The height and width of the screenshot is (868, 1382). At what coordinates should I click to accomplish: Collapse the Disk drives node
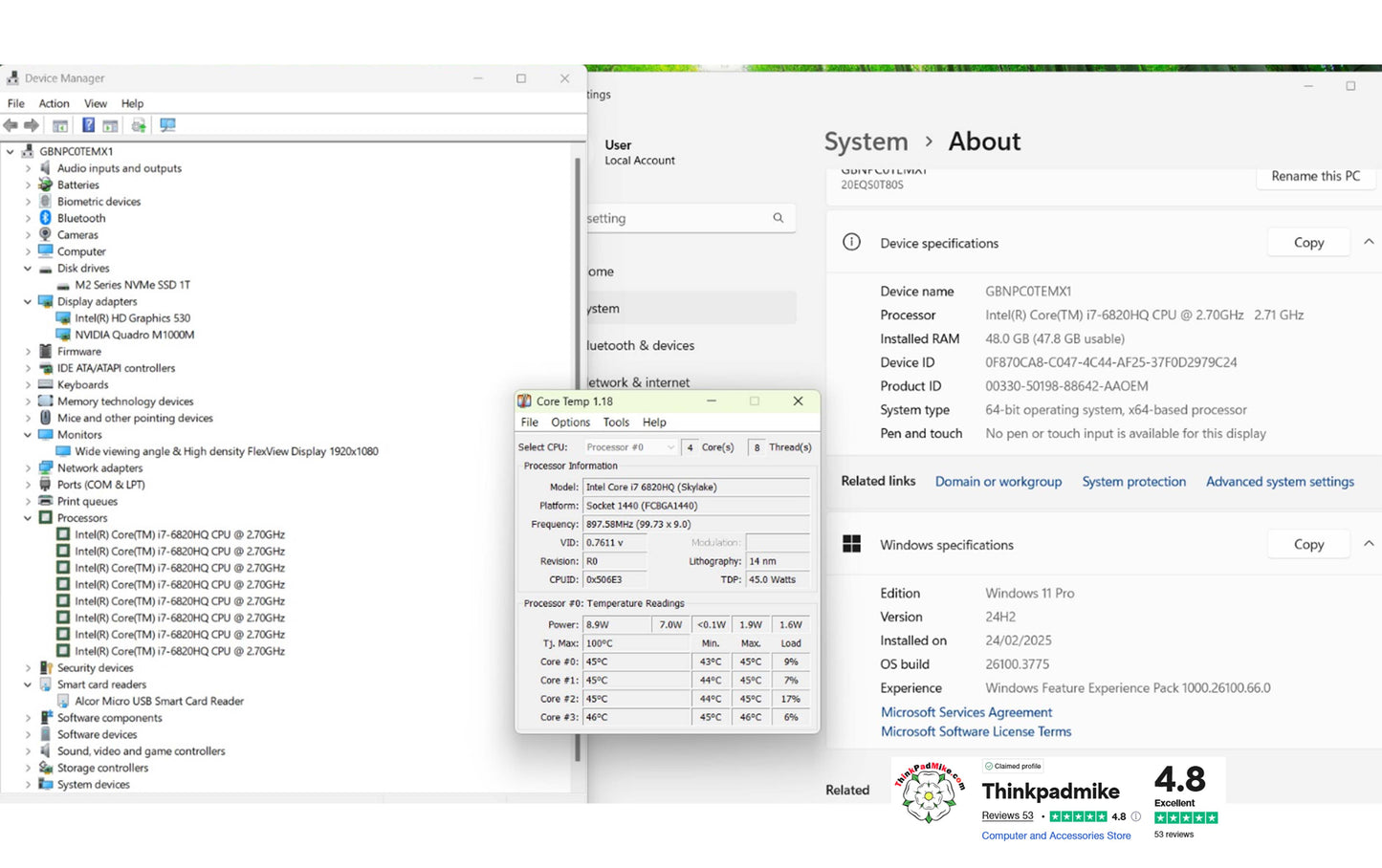click(28, 269)
